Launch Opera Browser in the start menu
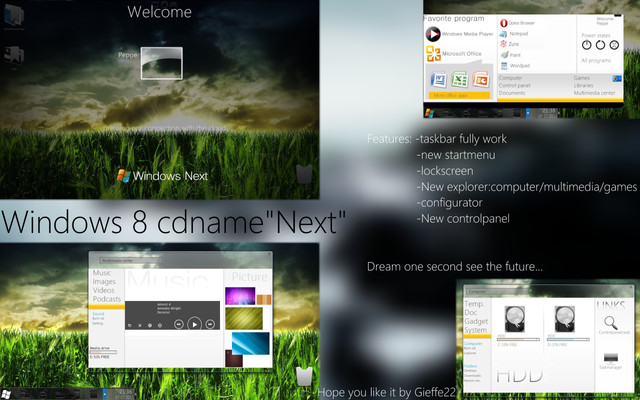Screen dimensions: 640x400 [517, 23]
